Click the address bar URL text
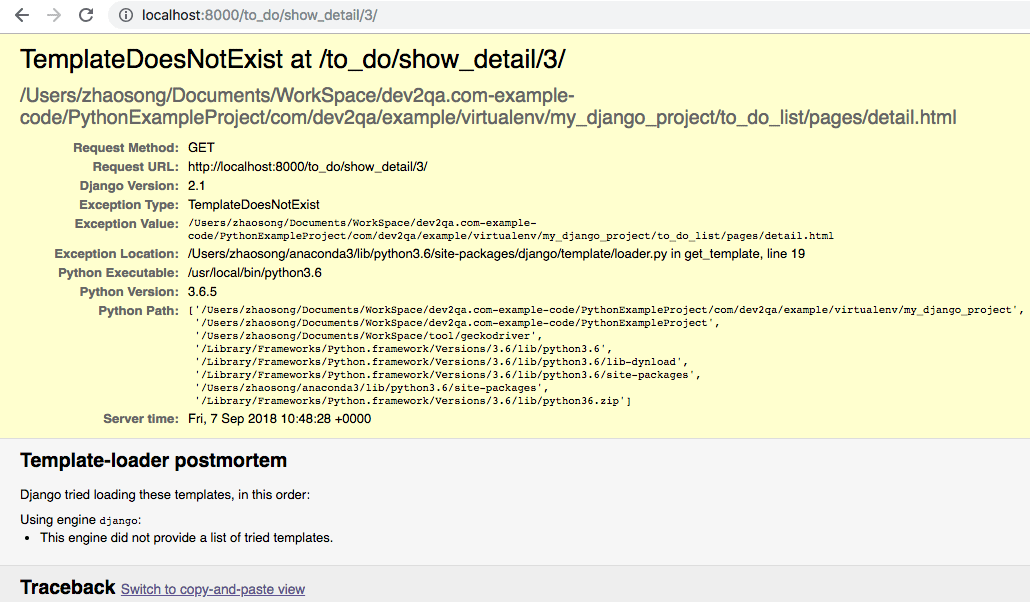Image resolution: width=1030 pixels, height=602 pixels. click(259, 15)
